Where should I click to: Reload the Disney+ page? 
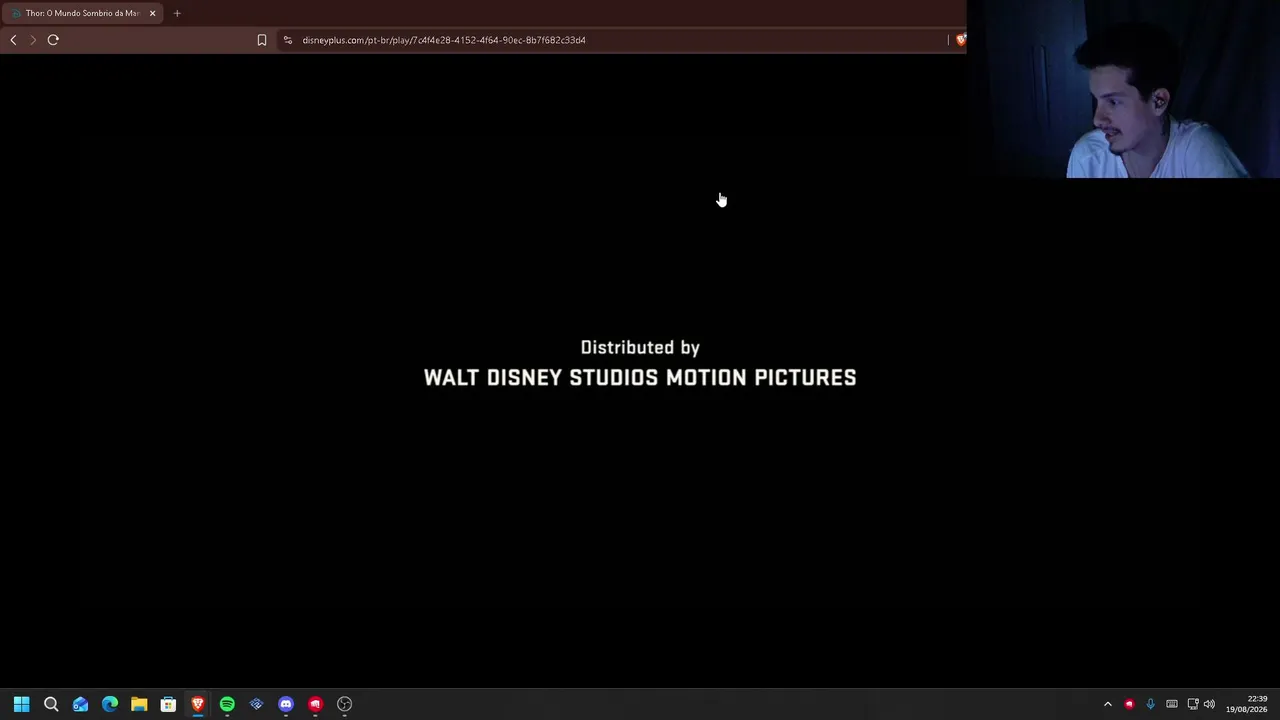pos(53,40)
